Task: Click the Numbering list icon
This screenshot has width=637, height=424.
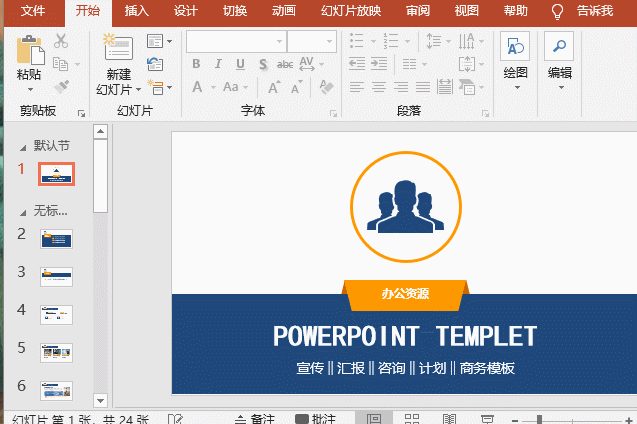Action: 391,41
